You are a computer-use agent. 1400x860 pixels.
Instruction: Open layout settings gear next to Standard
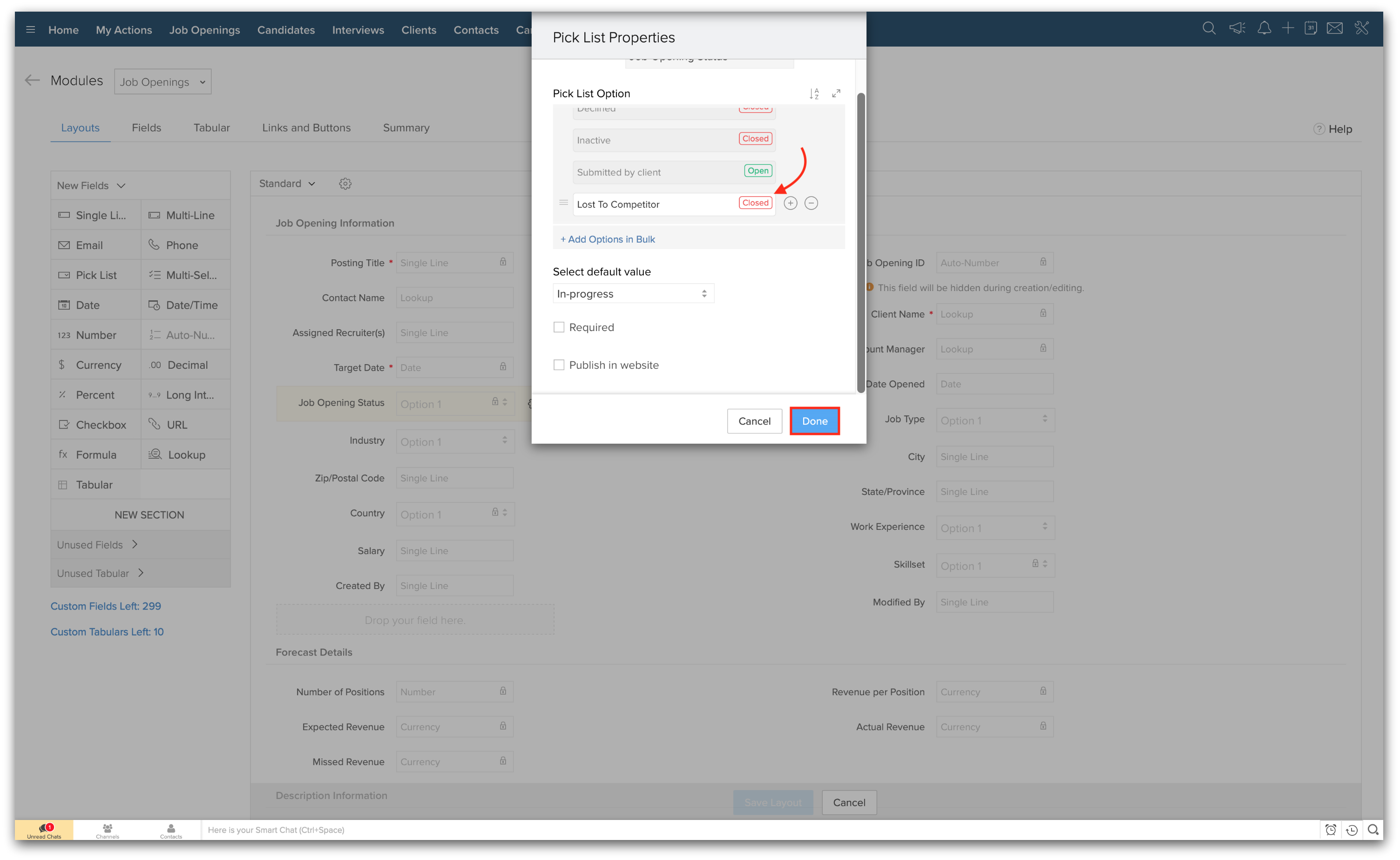345,184
